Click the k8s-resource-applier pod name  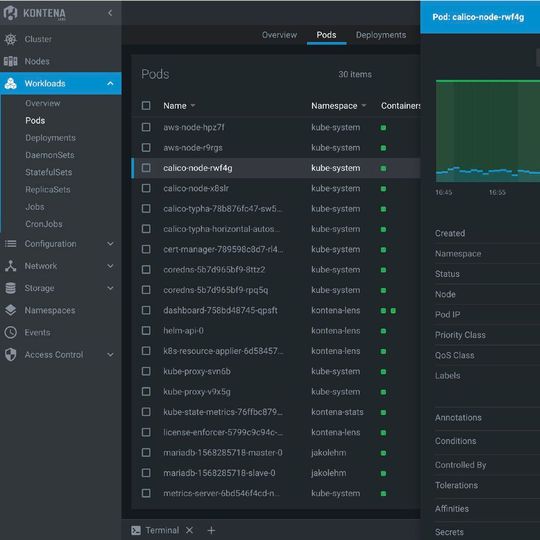(x=223, y=351)
